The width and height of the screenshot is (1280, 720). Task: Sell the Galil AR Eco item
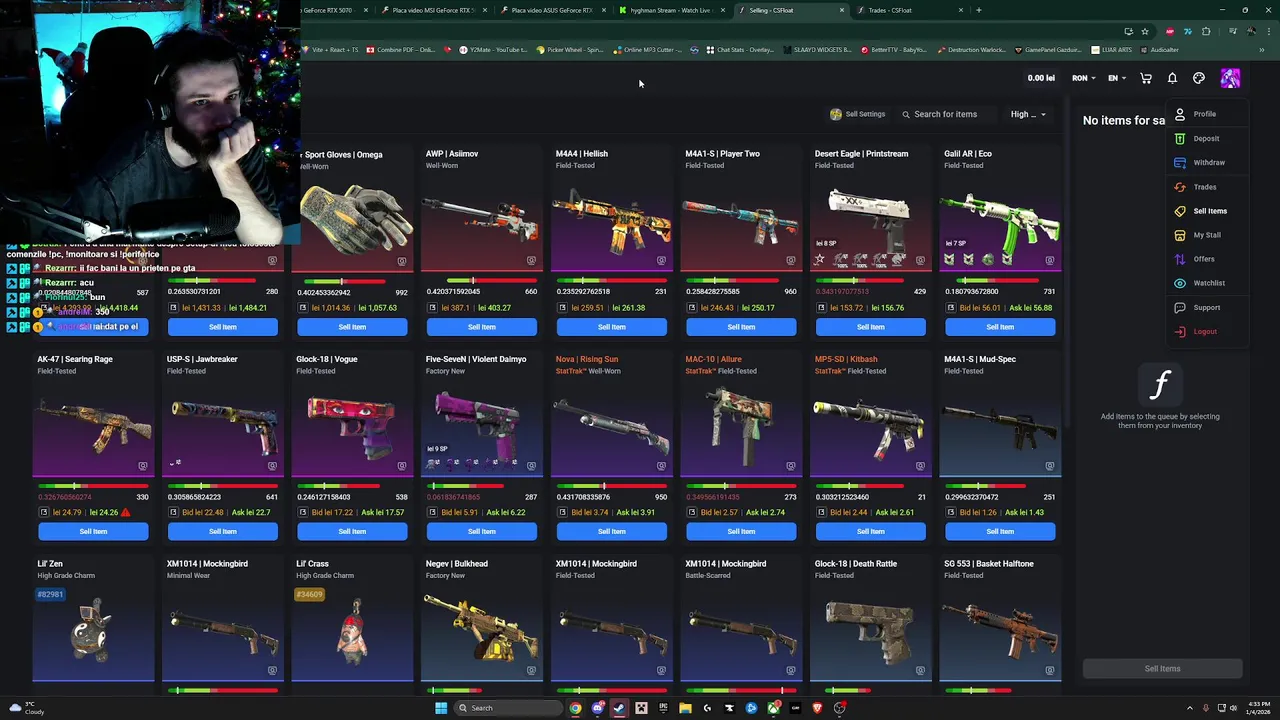pos(1000,327)
